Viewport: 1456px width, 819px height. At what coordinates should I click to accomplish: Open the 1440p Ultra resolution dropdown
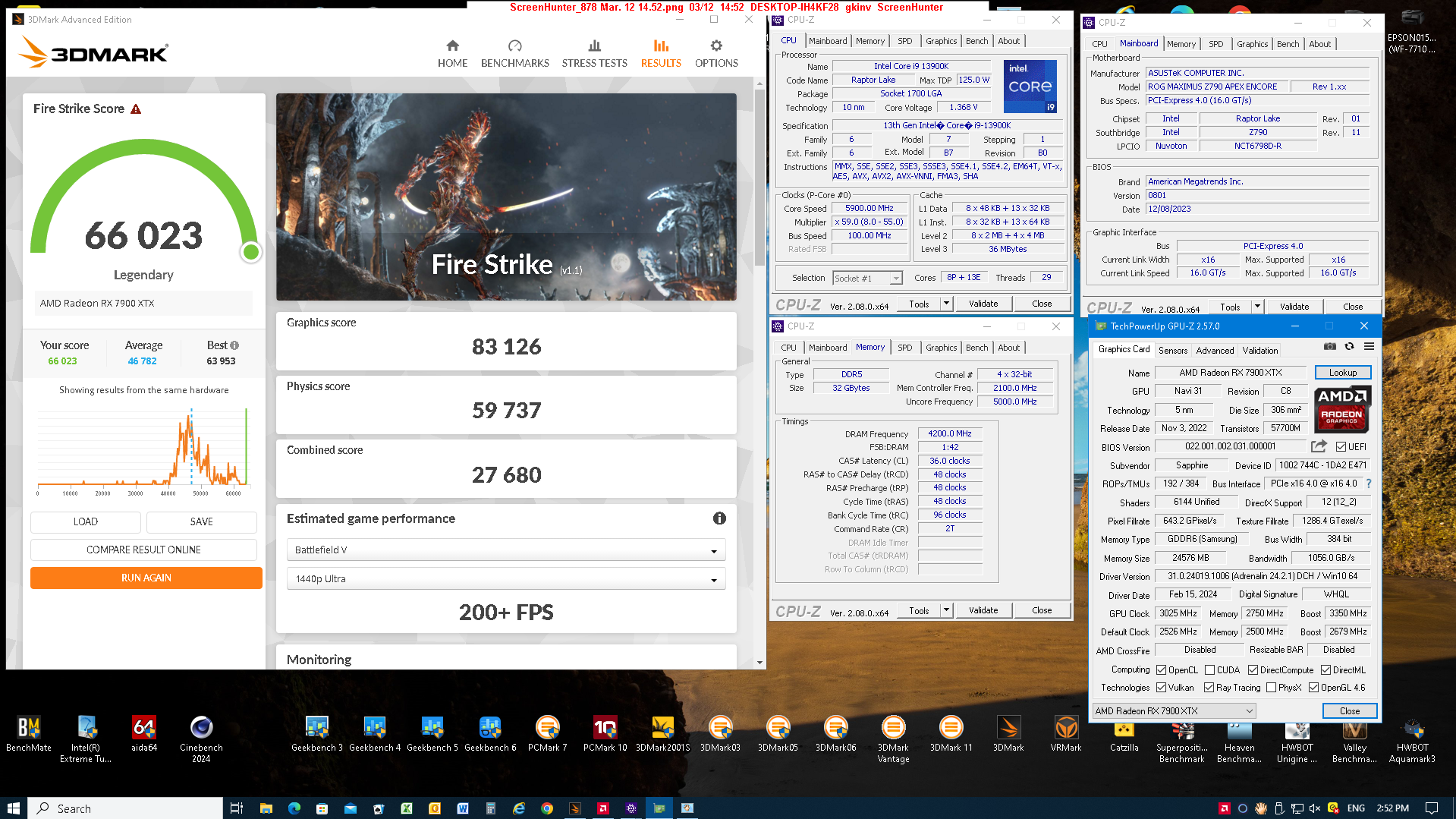[x=506, y=578]
